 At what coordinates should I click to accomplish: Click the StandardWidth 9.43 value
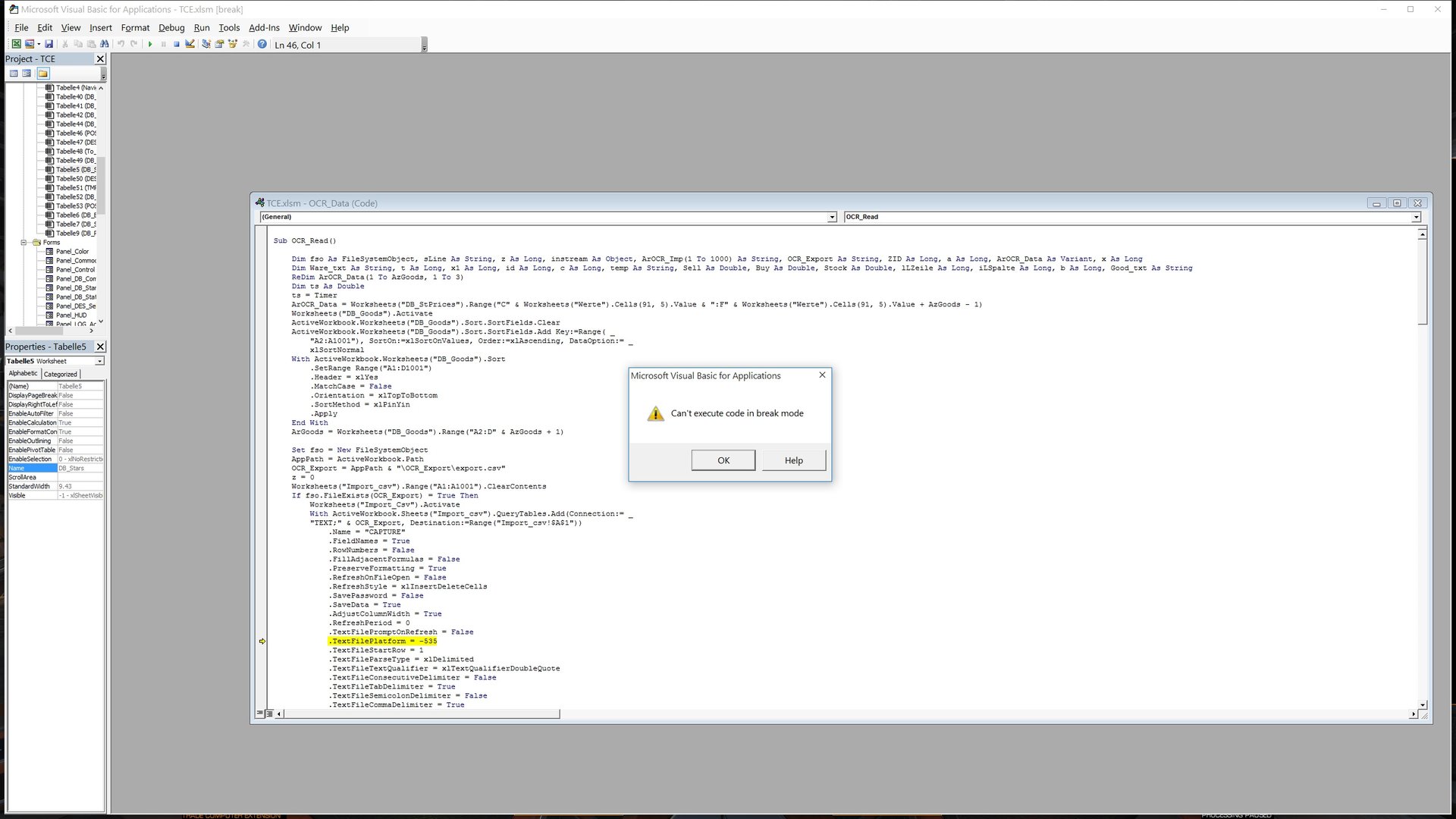(x=80, y=486)
